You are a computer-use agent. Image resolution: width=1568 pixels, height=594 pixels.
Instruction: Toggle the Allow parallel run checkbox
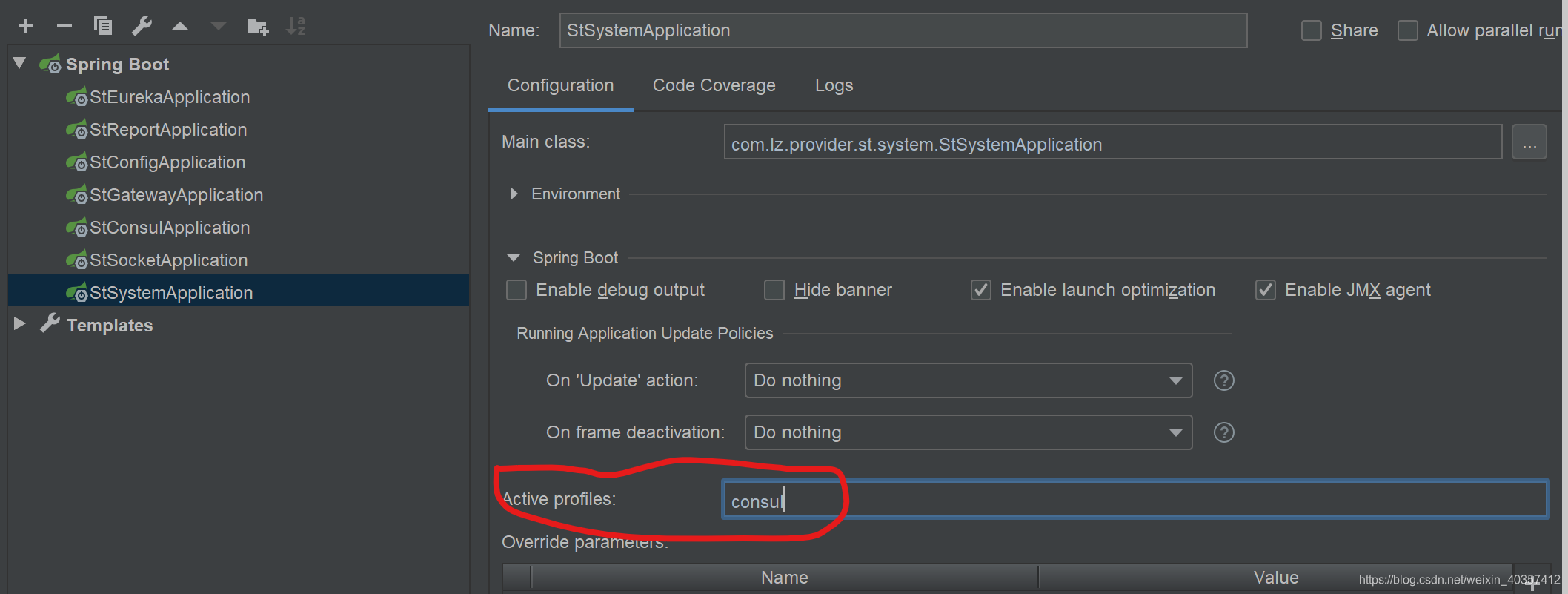(x=1408, y=30)
